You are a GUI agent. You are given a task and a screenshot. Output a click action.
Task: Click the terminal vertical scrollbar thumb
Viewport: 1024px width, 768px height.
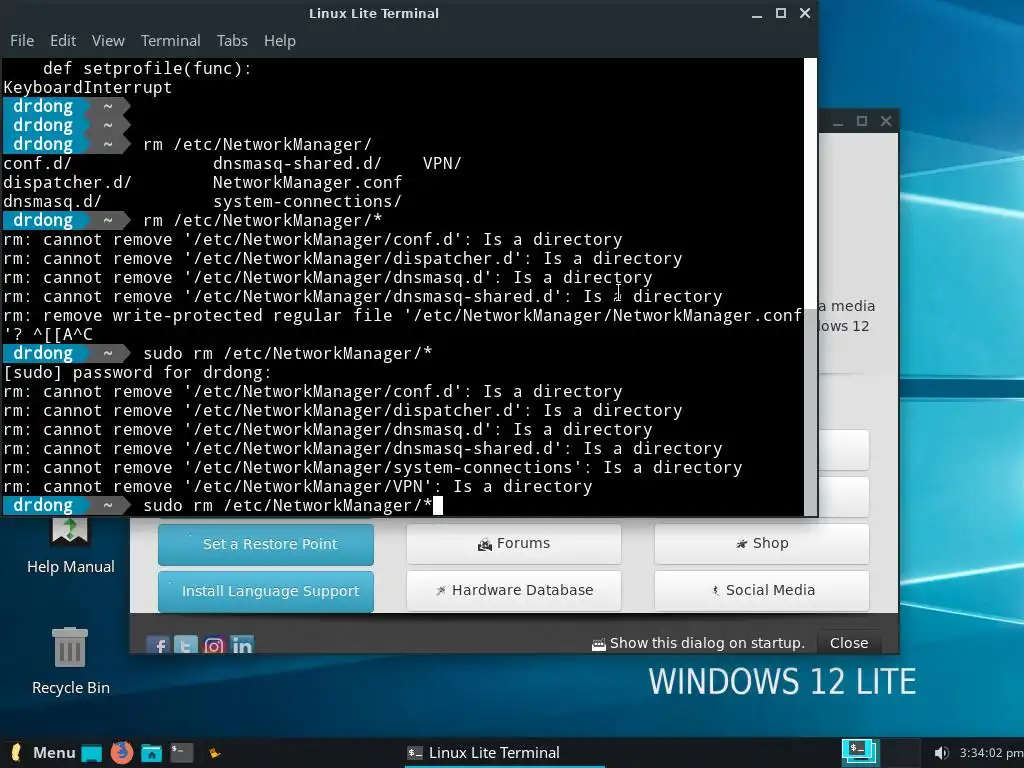(x=810, y=411)
